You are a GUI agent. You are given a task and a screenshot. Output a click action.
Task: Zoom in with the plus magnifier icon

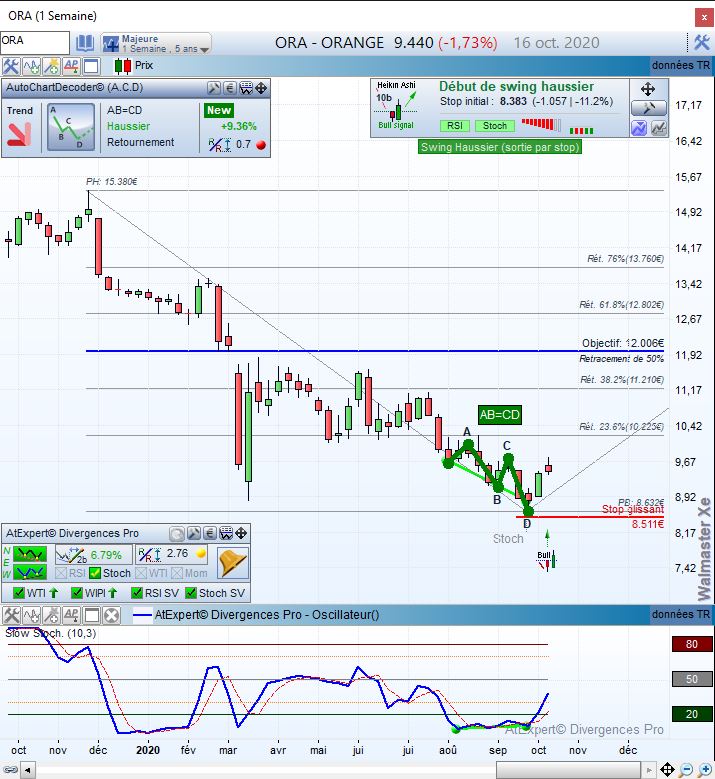coord(705,770)
